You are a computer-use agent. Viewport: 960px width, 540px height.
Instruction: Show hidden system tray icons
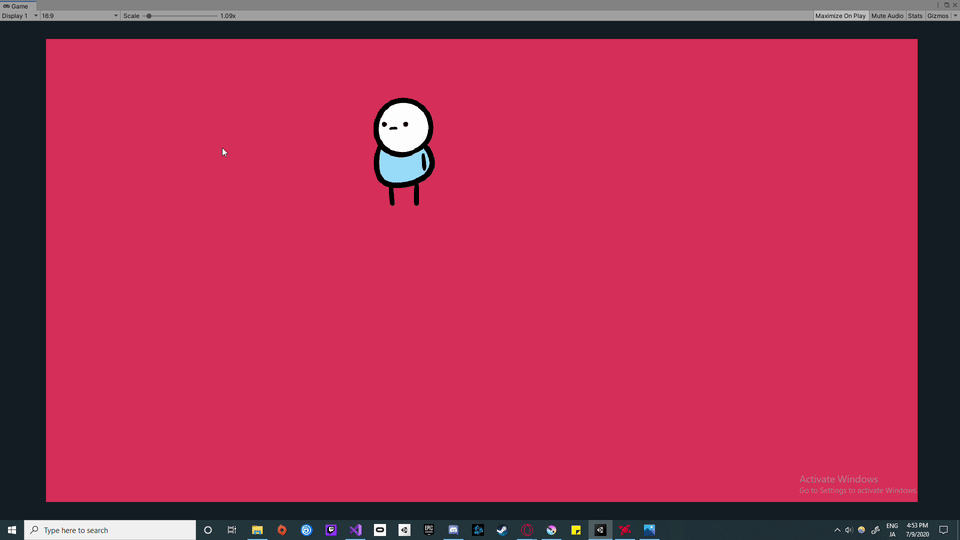click(x=837, y=530)
